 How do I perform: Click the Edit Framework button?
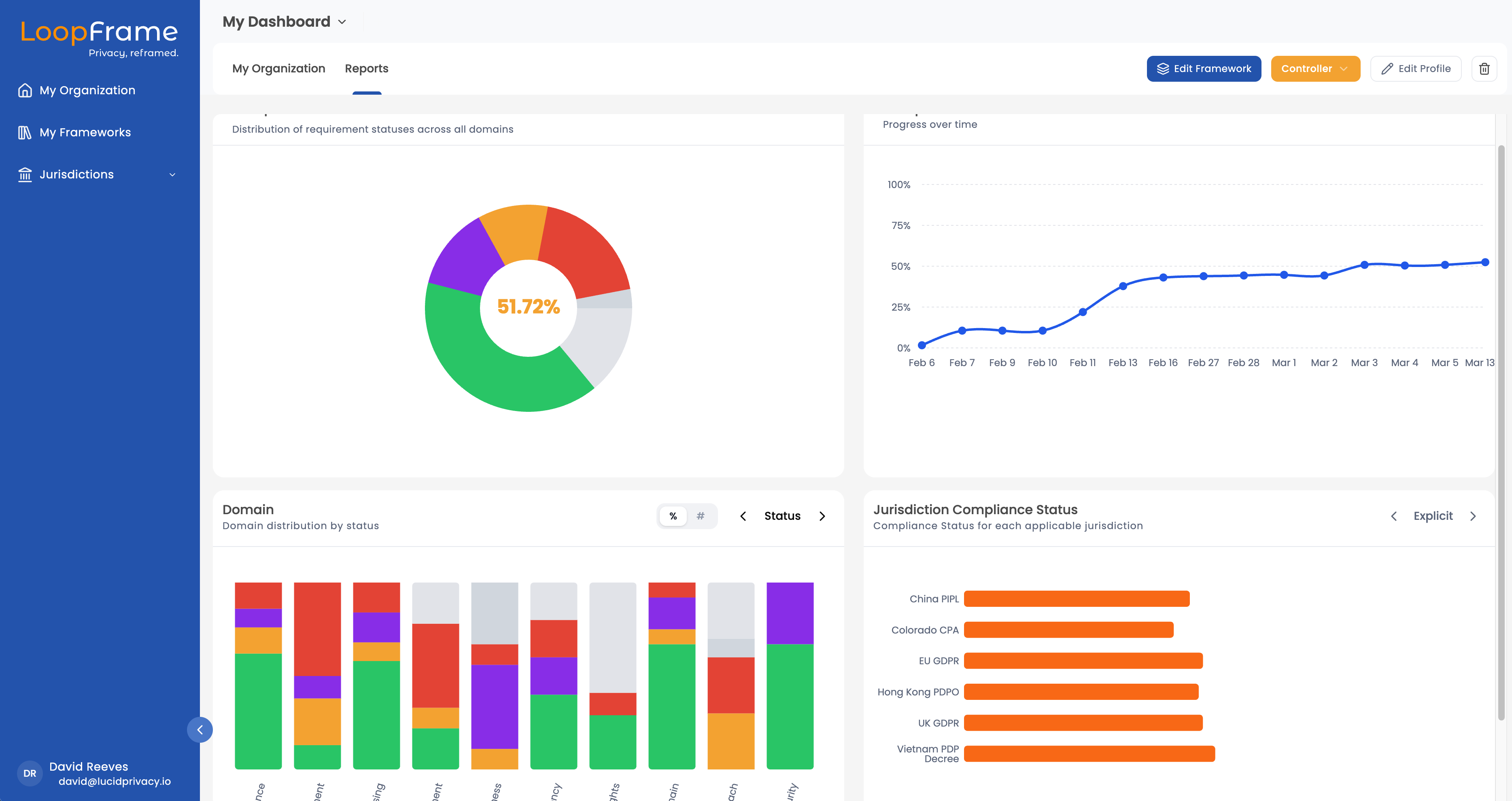point(1204,69)
